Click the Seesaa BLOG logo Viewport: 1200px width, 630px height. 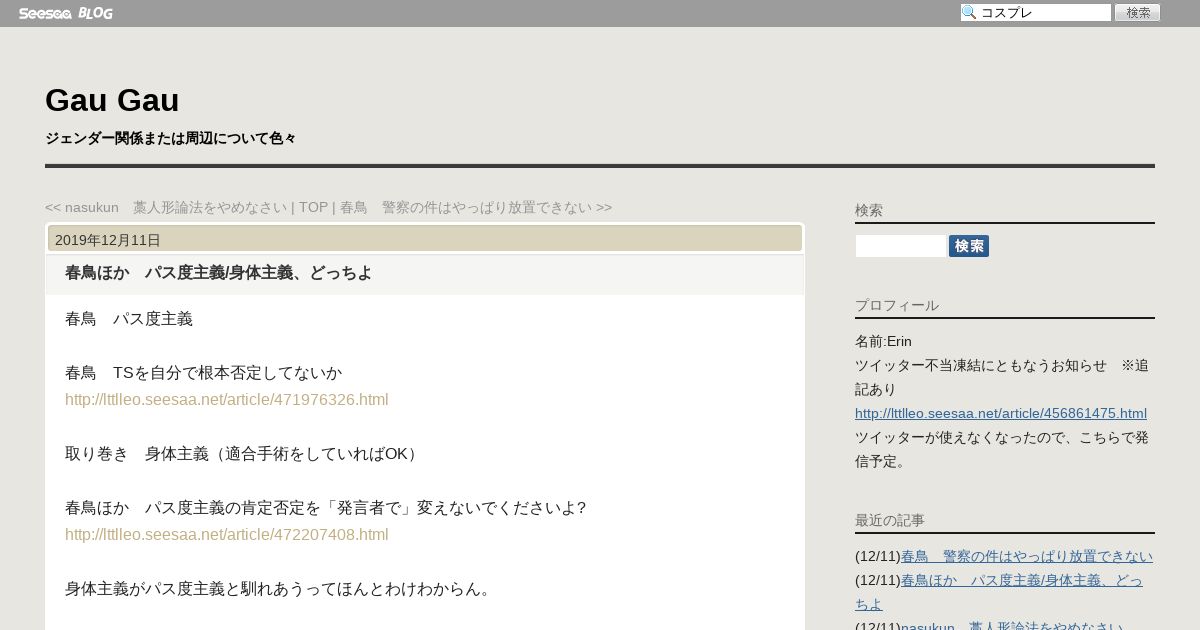tap(66, 13)
